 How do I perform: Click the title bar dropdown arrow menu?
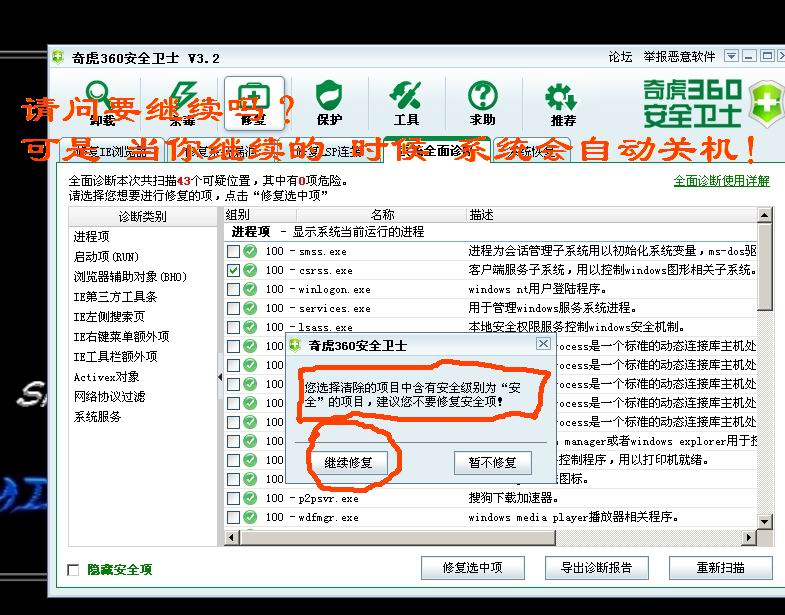pos(731,56)
